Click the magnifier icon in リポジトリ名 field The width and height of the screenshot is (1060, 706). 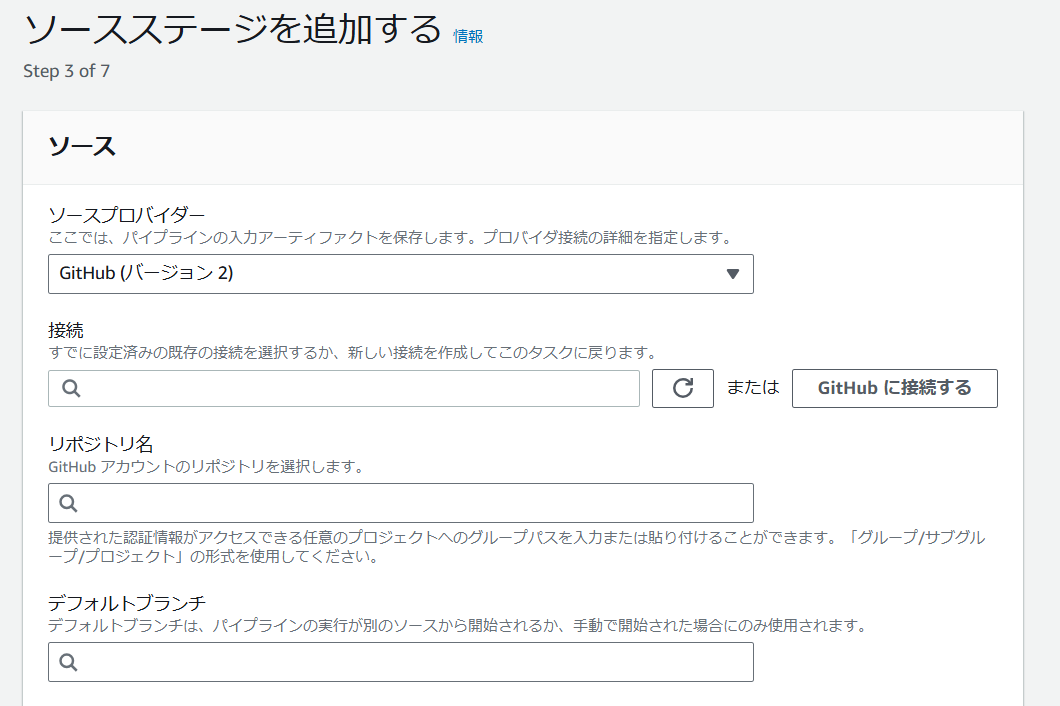click(68, 503)
